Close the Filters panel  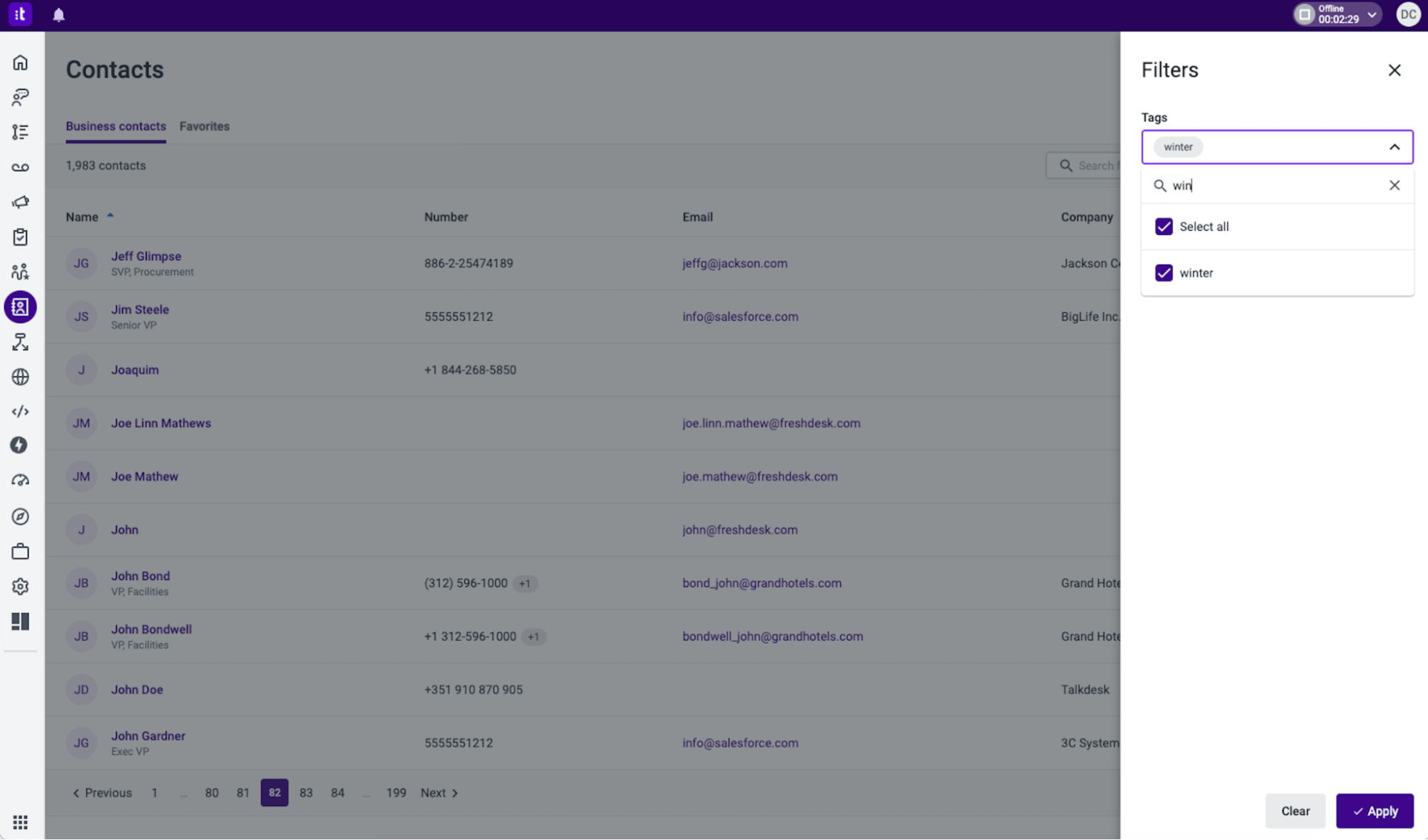coord(1394,70)
